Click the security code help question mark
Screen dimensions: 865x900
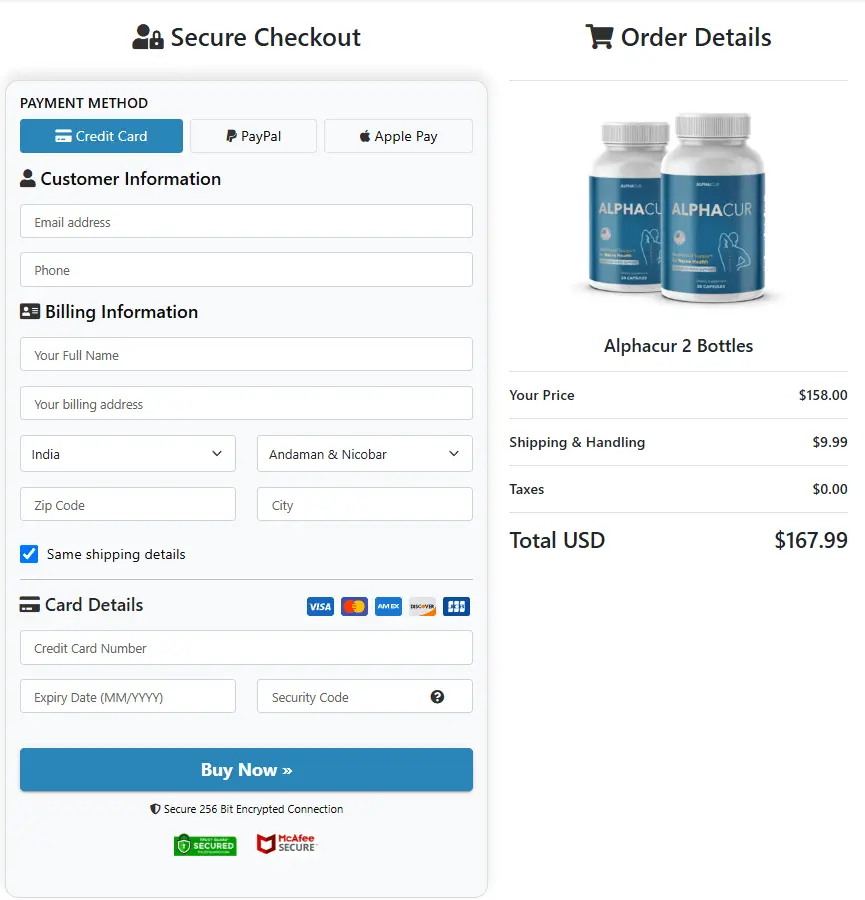pos(437,697)
